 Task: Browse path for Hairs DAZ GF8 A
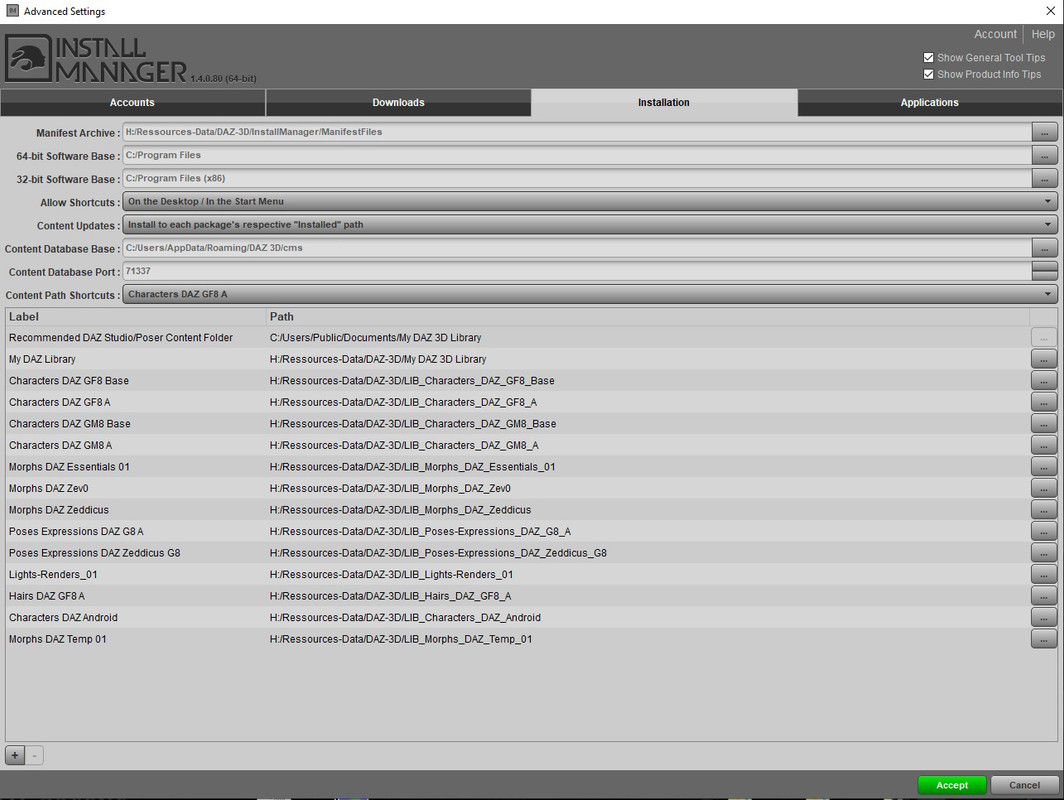point(1044,596)
